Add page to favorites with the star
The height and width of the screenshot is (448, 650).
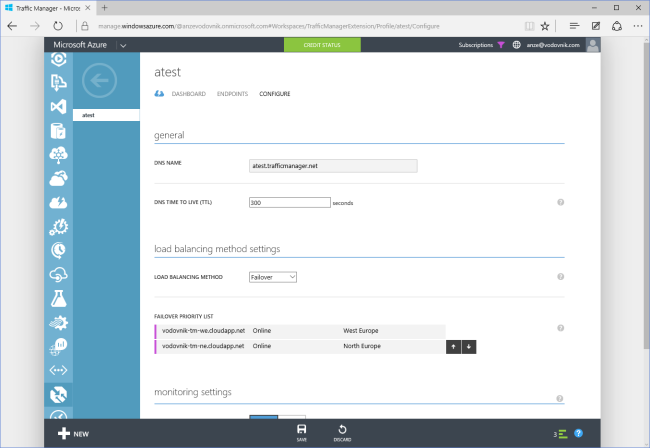(x=545, y=26)
